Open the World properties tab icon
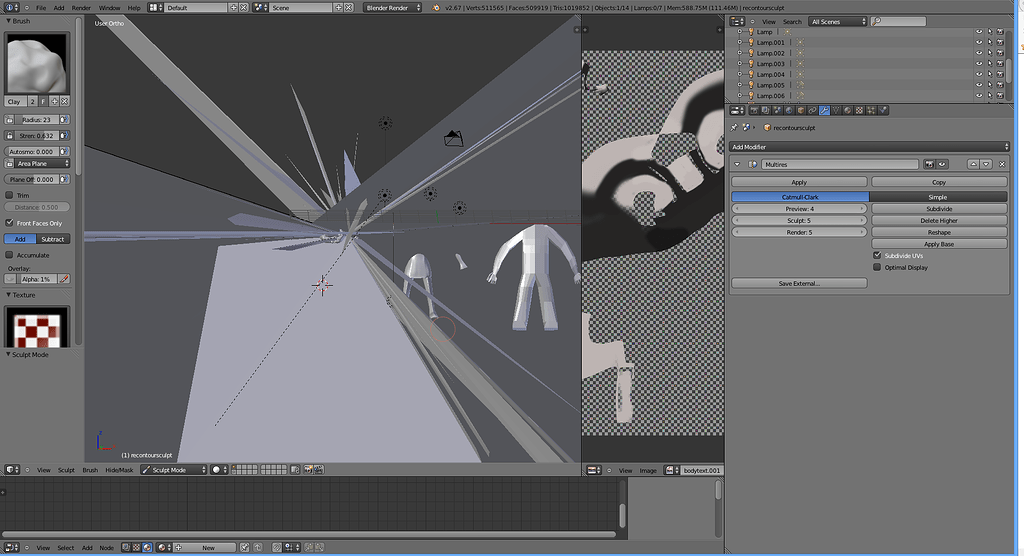This screenshot has width=1024, height=556. pyautogui.click(x=789, y=110)
